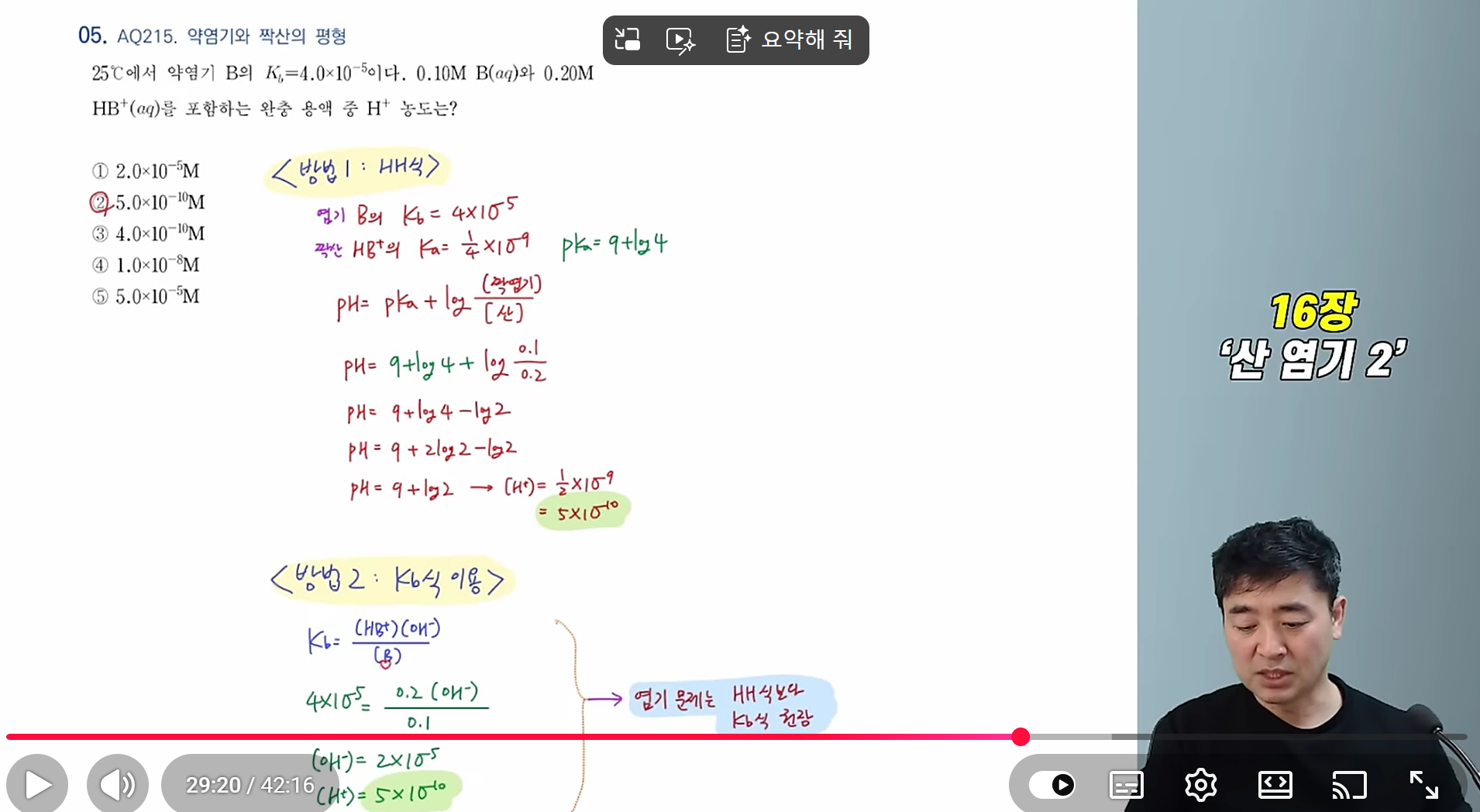Click the screen capture icon in top overlay

627,40
